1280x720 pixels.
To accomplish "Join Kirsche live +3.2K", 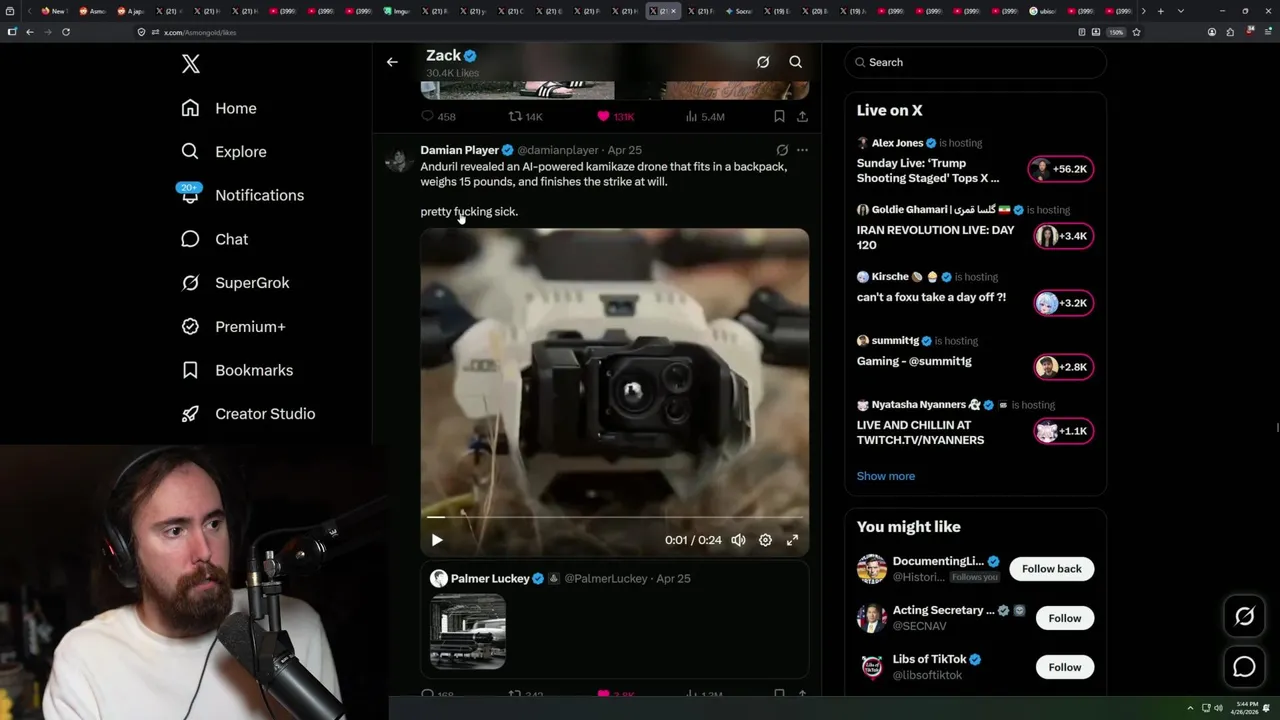I will pos(1063,303).
